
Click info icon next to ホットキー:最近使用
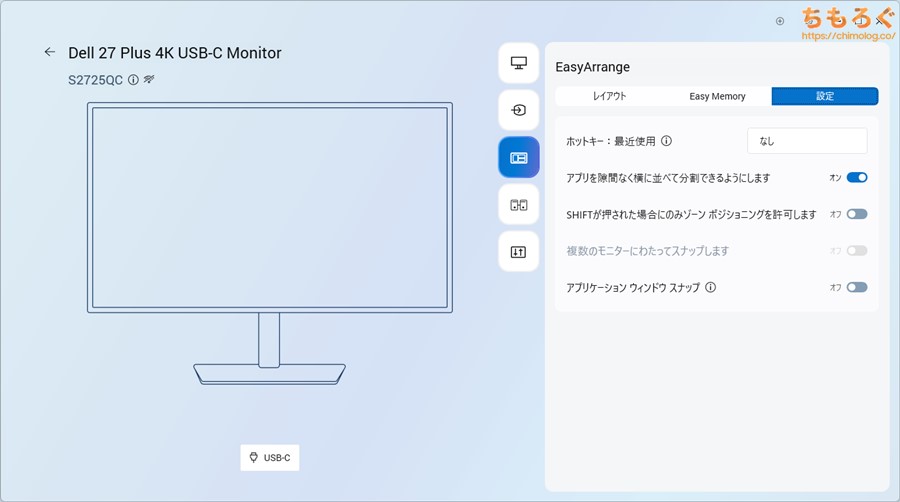(666, 141)
